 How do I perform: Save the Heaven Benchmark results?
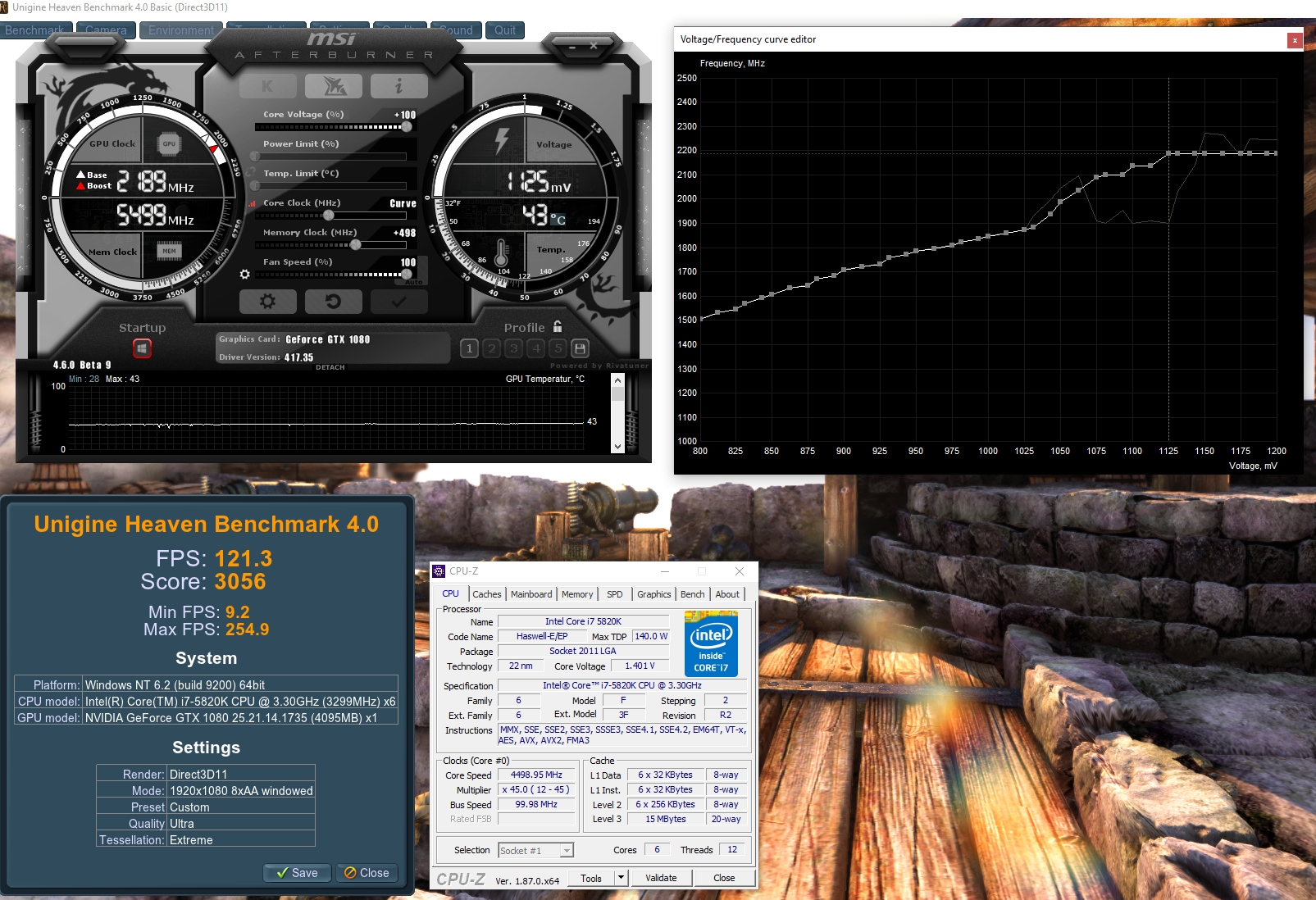[298, 873]
